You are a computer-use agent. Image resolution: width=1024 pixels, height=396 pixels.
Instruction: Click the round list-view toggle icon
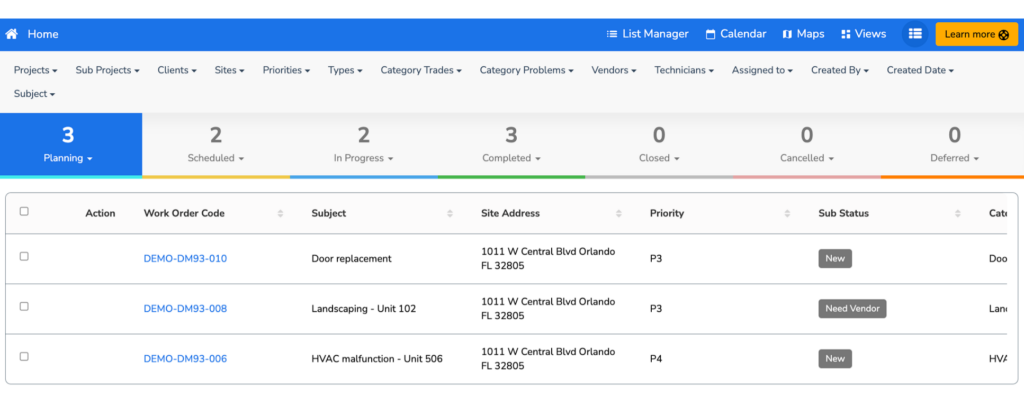[915, 34]
